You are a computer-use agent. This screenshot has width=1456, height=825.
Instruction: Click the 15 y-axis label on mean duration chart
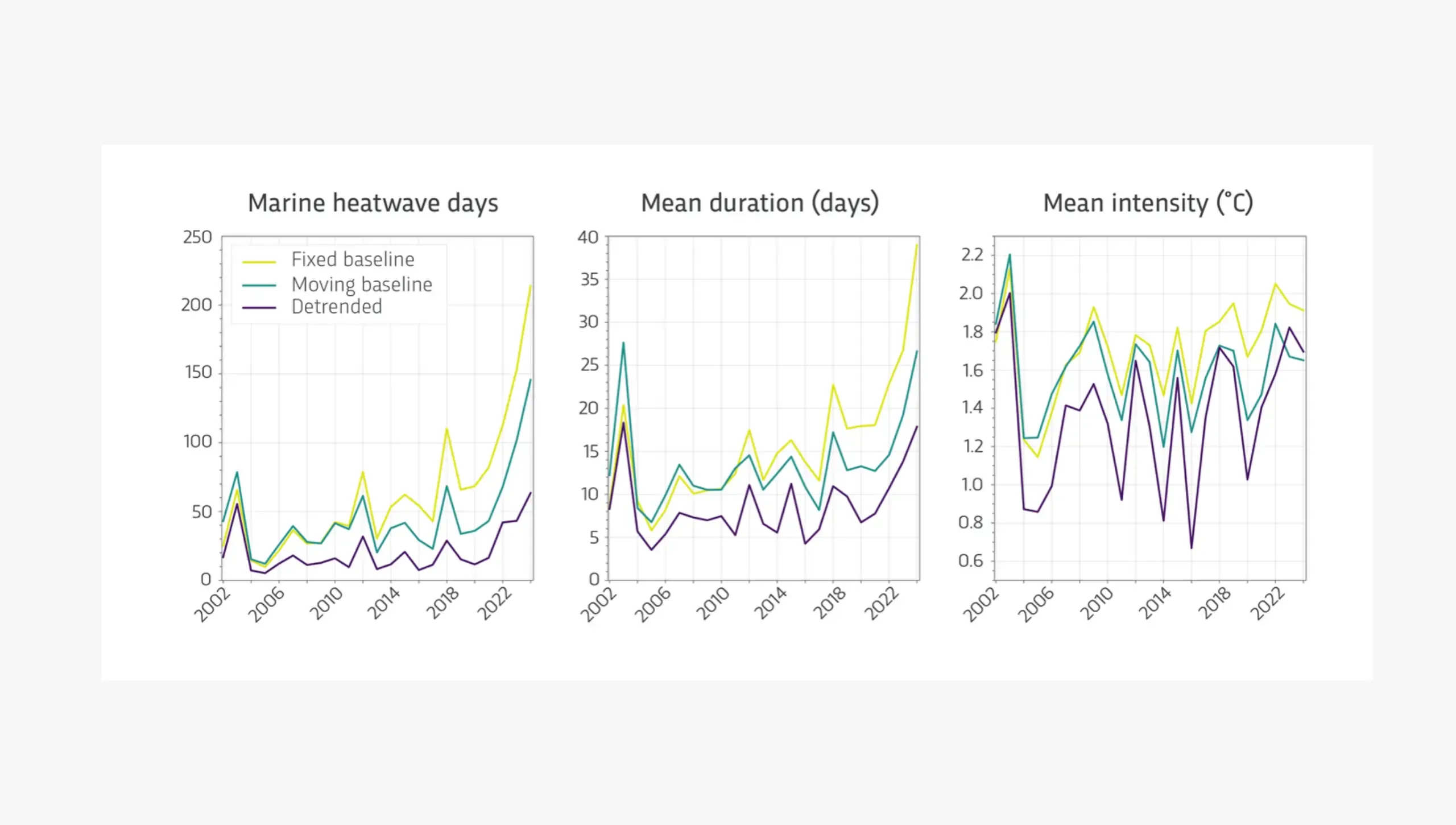[590, 452]
